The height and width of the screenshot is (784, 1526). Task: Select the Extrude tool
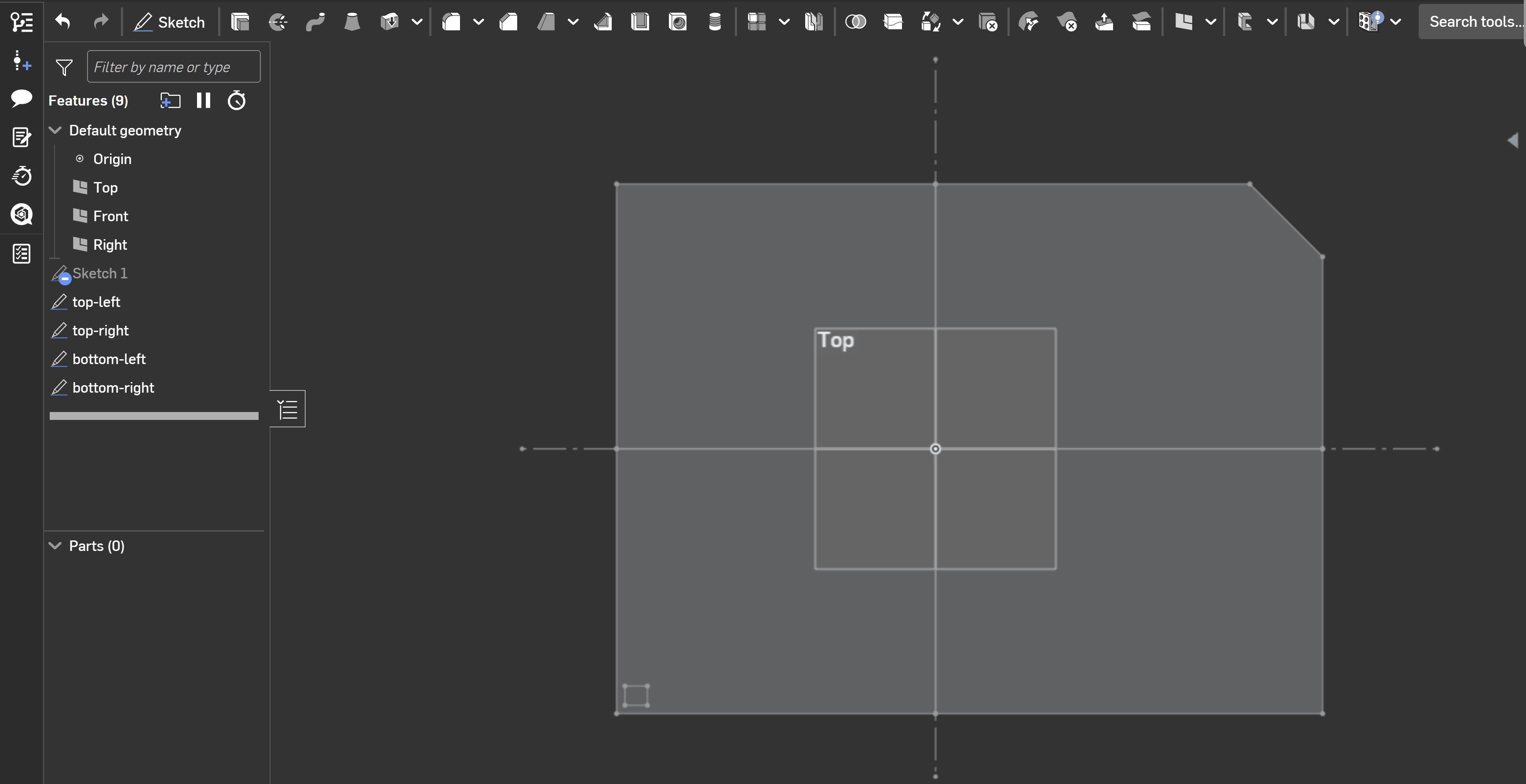click(x=240, y=22)
